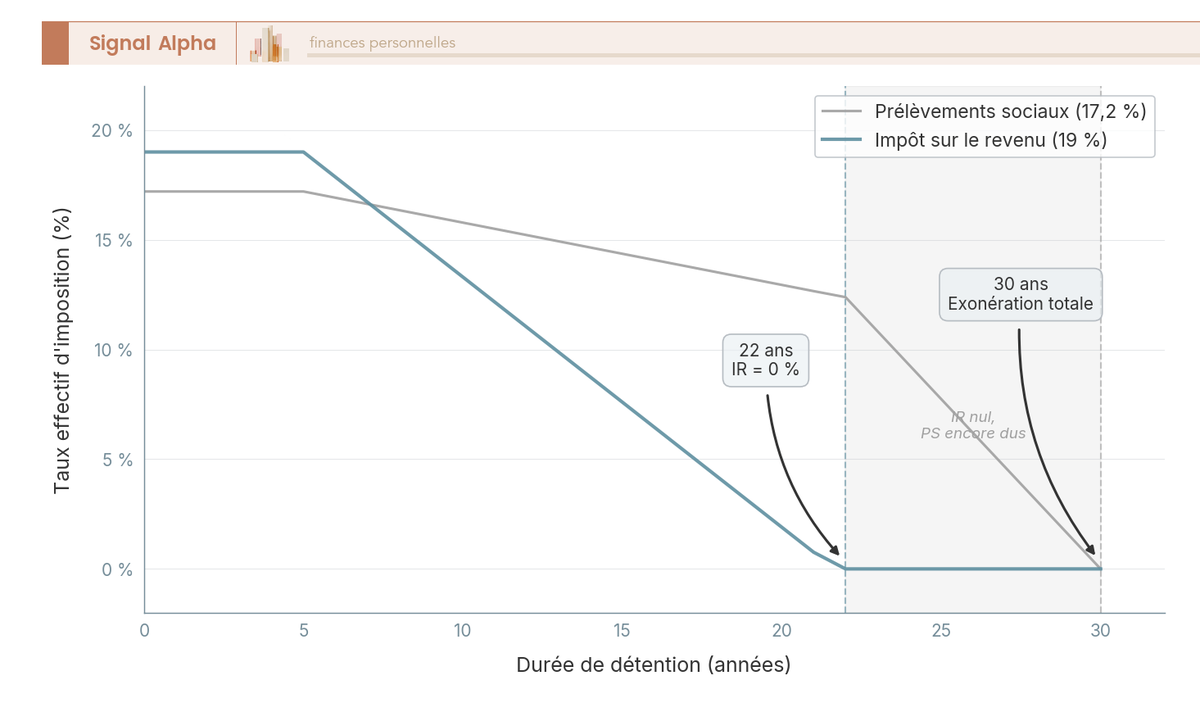
Task: Click the orange square beside Signal Alpha
Action: [x=55, y=43]
